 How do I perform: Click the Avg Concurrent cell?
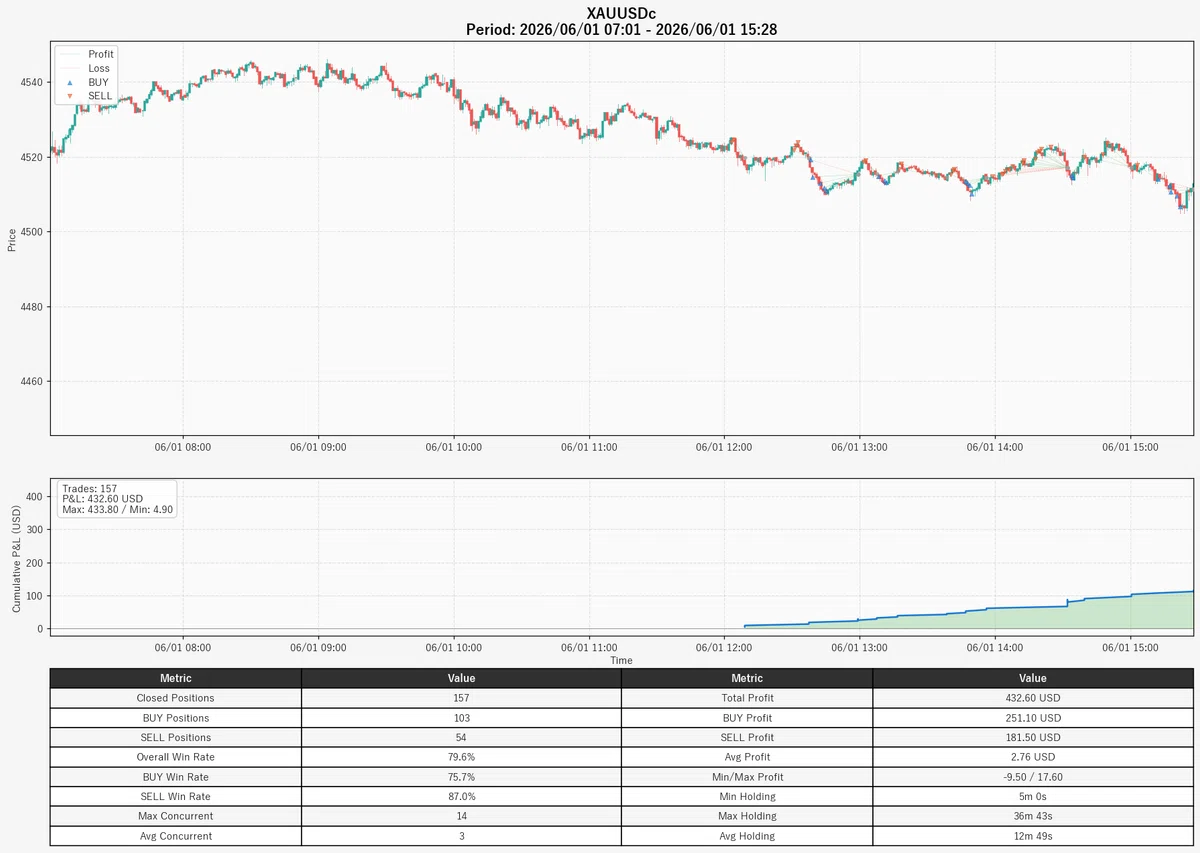tap(176, 836)
